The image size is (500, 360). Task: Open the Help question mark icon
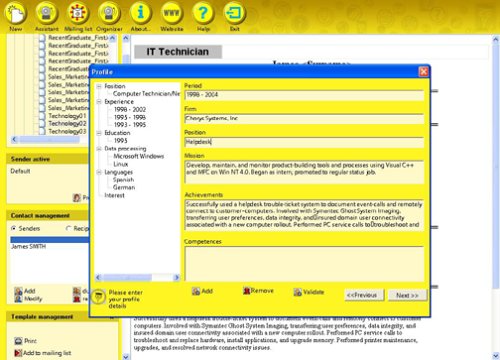(x=203, y=13)
